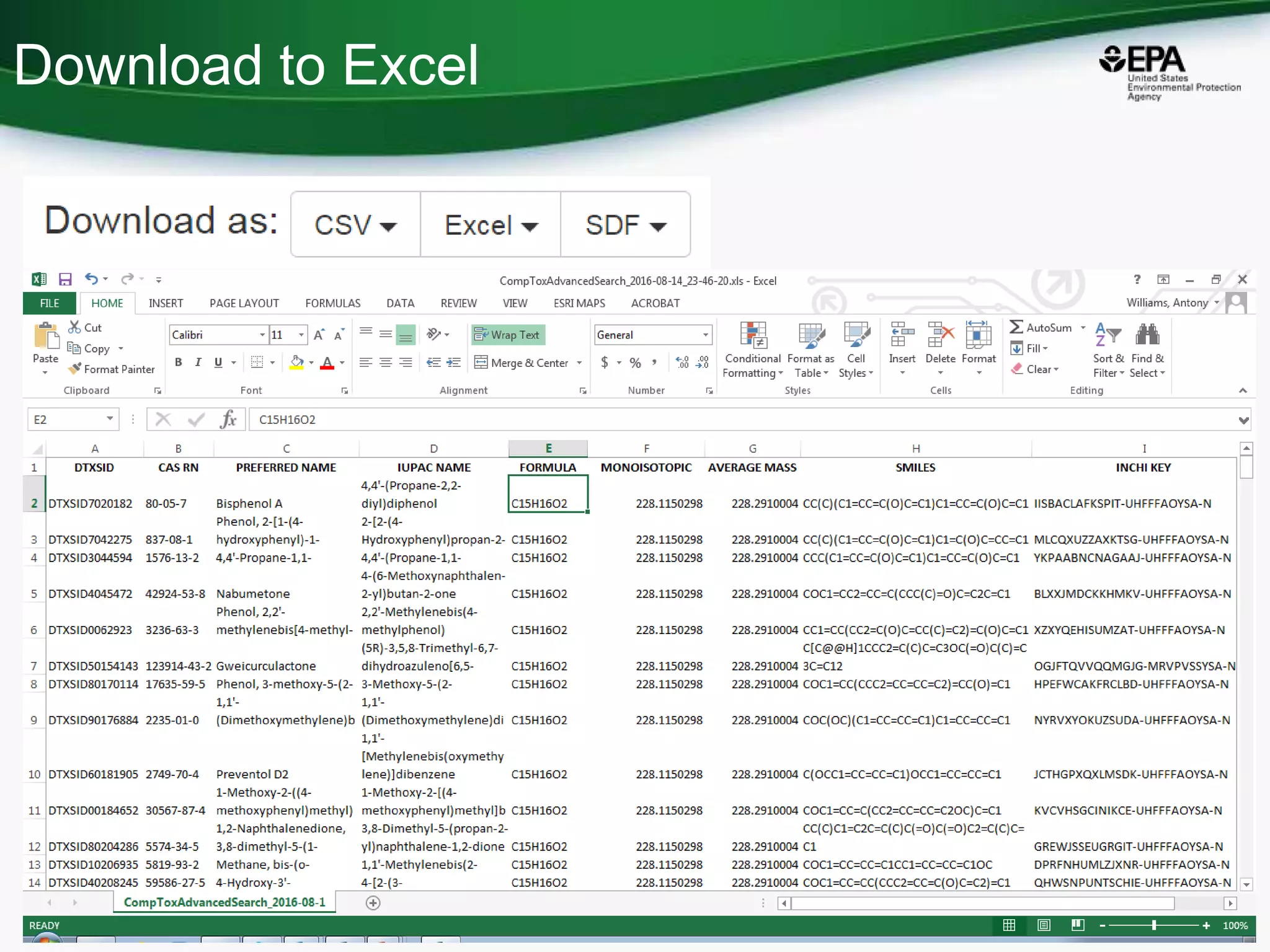Click the Sort & Filter button
This screenshot has height=952, width=1270.
pyautogui.click(x=1108, y=350)
